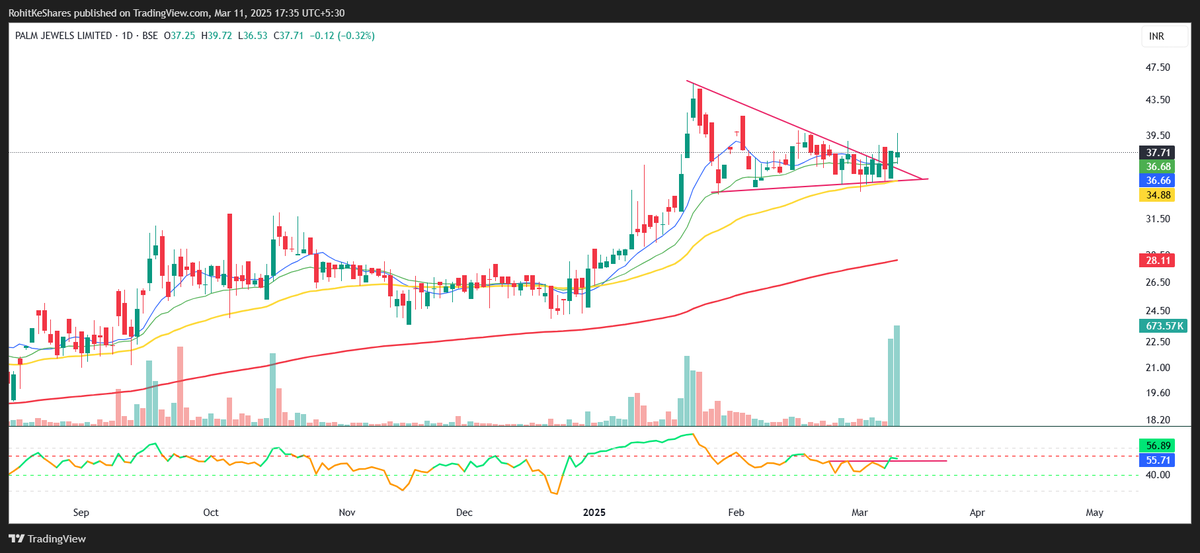Click the red 28.11 moving average label

(x=1158, y=260)
